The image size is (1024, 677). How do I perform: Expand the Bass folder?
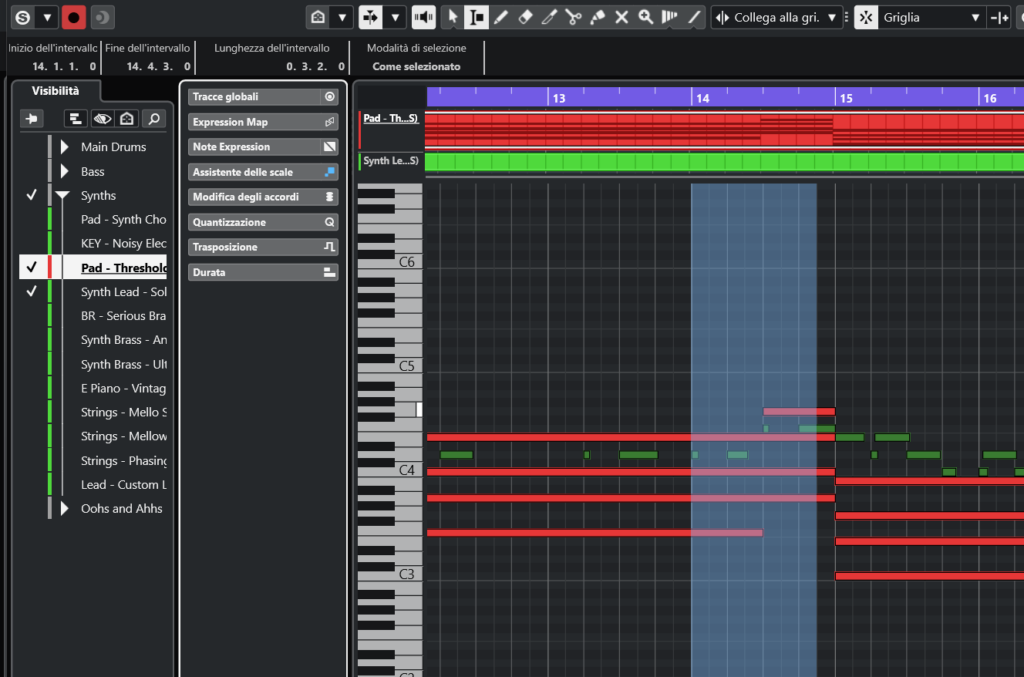[64, 172]
